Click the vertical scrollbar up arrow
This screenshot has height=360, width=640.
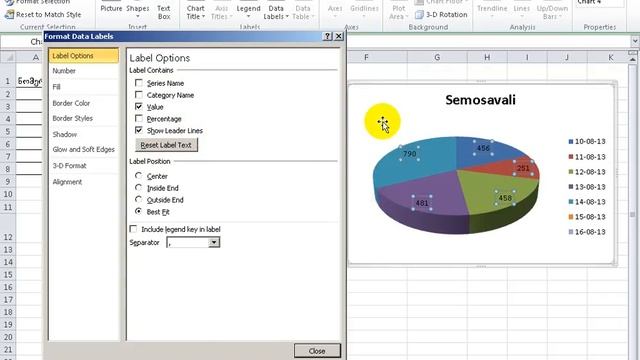coord(632,60)
